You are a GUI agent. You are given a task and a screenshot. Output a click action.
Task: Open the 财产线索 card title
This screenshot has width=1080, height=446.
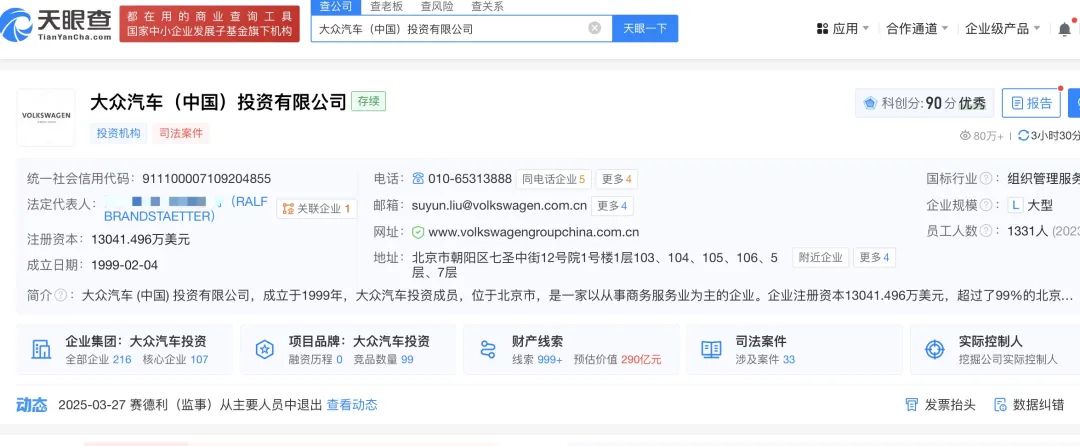point(537,341)
